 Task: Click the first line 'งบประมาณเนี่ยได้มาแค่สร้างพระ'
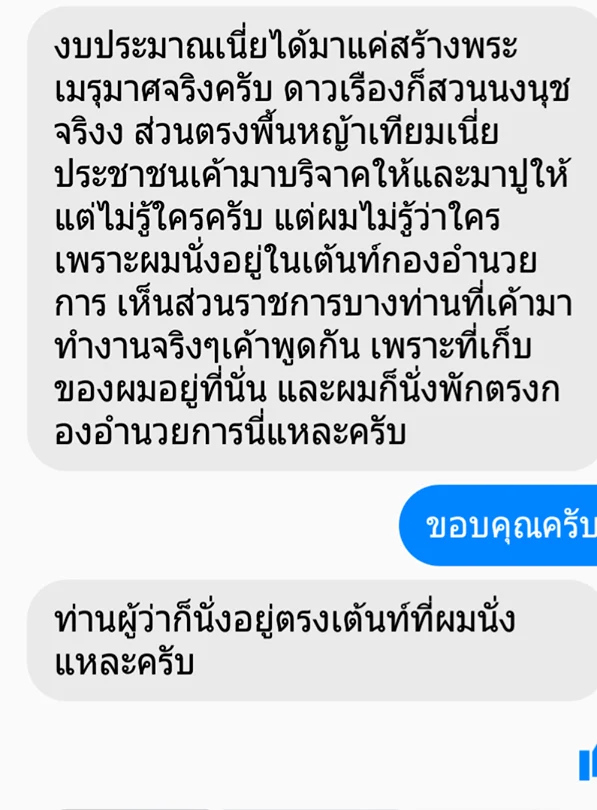(286, 48)
